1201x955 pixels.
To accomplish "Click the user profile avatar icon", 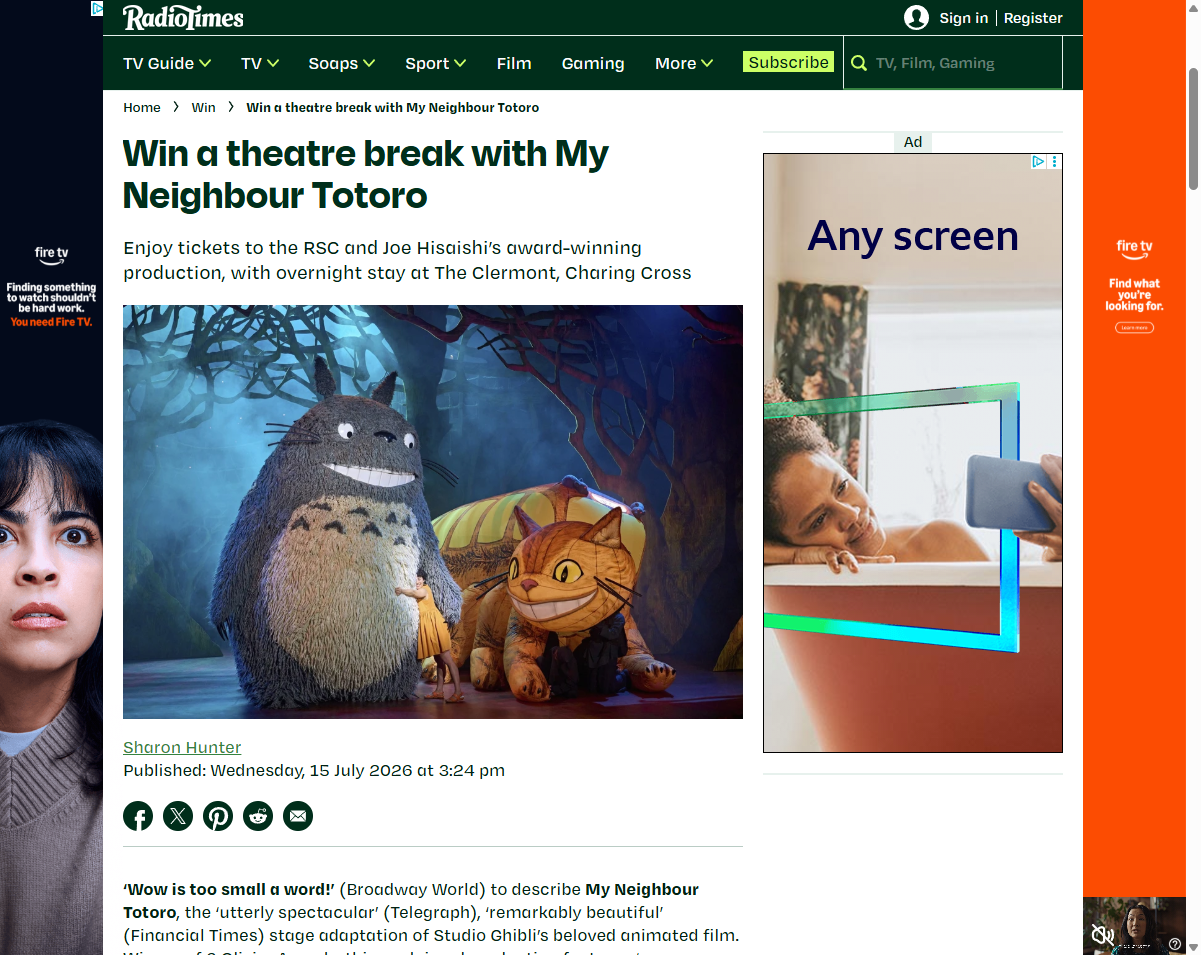I will click(x=916, y=17).
